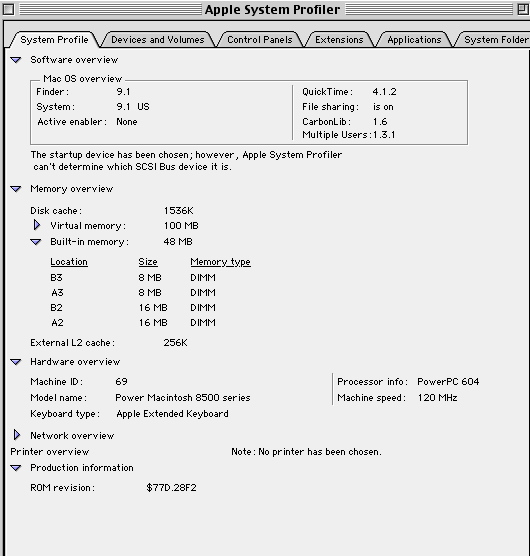This screenshot has height=556, width=530.
Task: Select the A2 memory slot row
Action: click(x=133, y=323)
